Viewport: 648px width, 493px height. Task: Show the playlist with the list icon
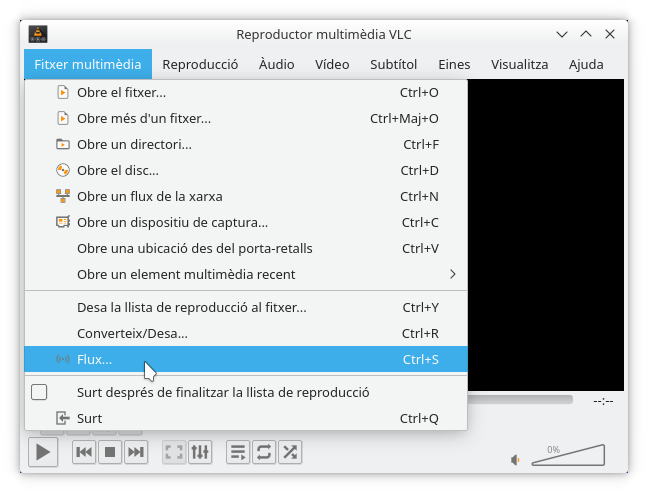coord(238,452)
